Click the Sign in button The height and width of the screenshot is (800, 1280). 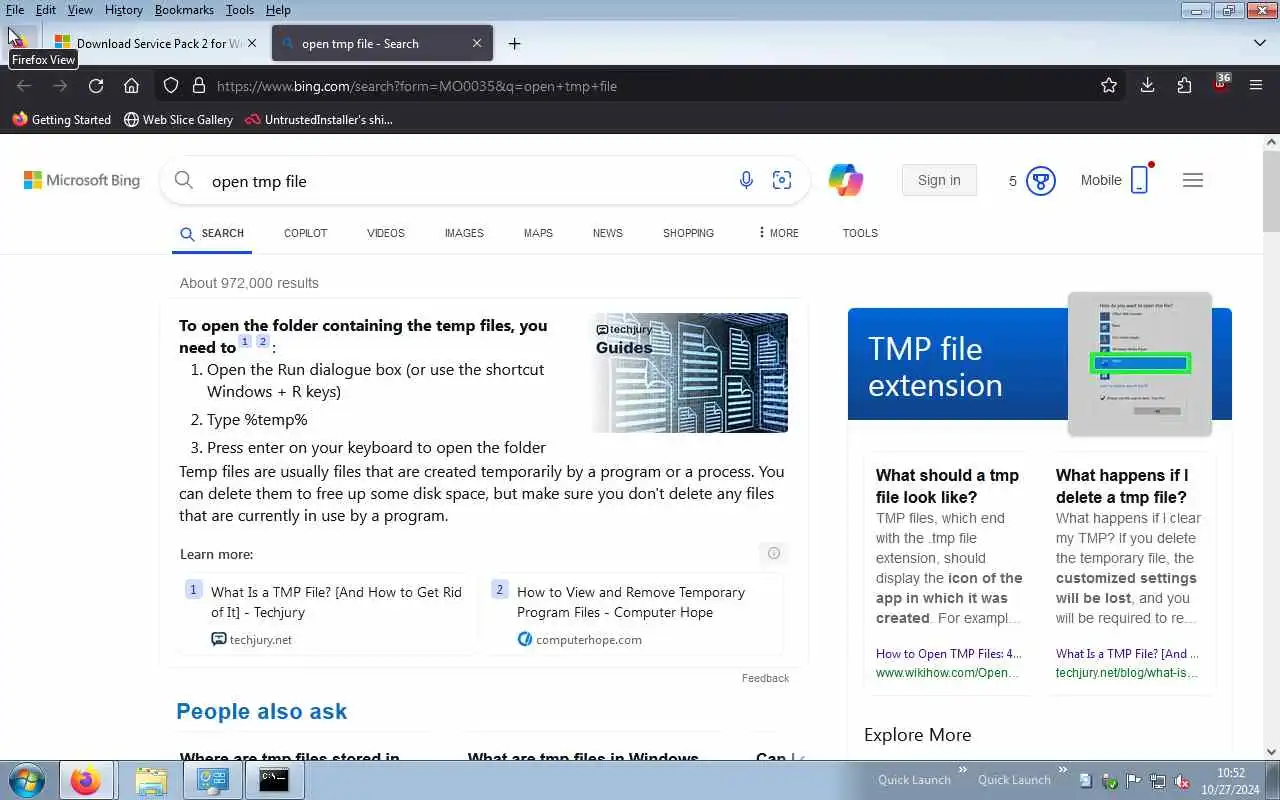pyautogui.click(x=939, y=180)
